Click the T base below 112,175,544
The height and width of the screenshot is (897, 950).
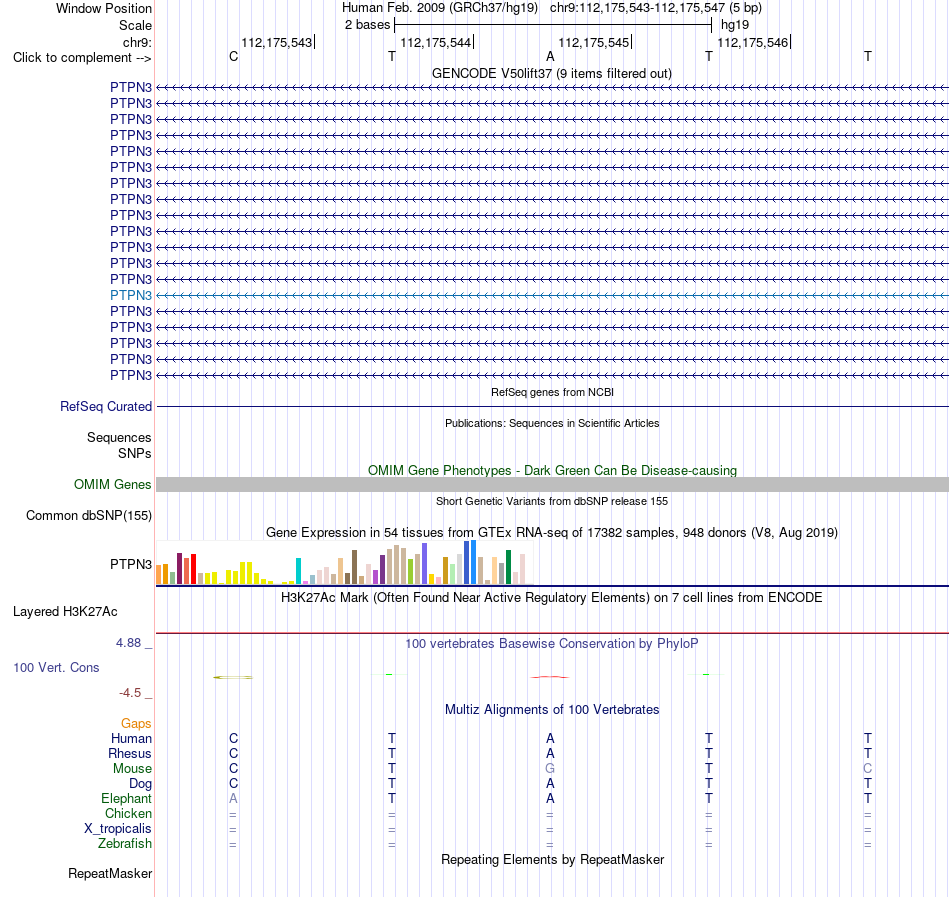[392, 57]
